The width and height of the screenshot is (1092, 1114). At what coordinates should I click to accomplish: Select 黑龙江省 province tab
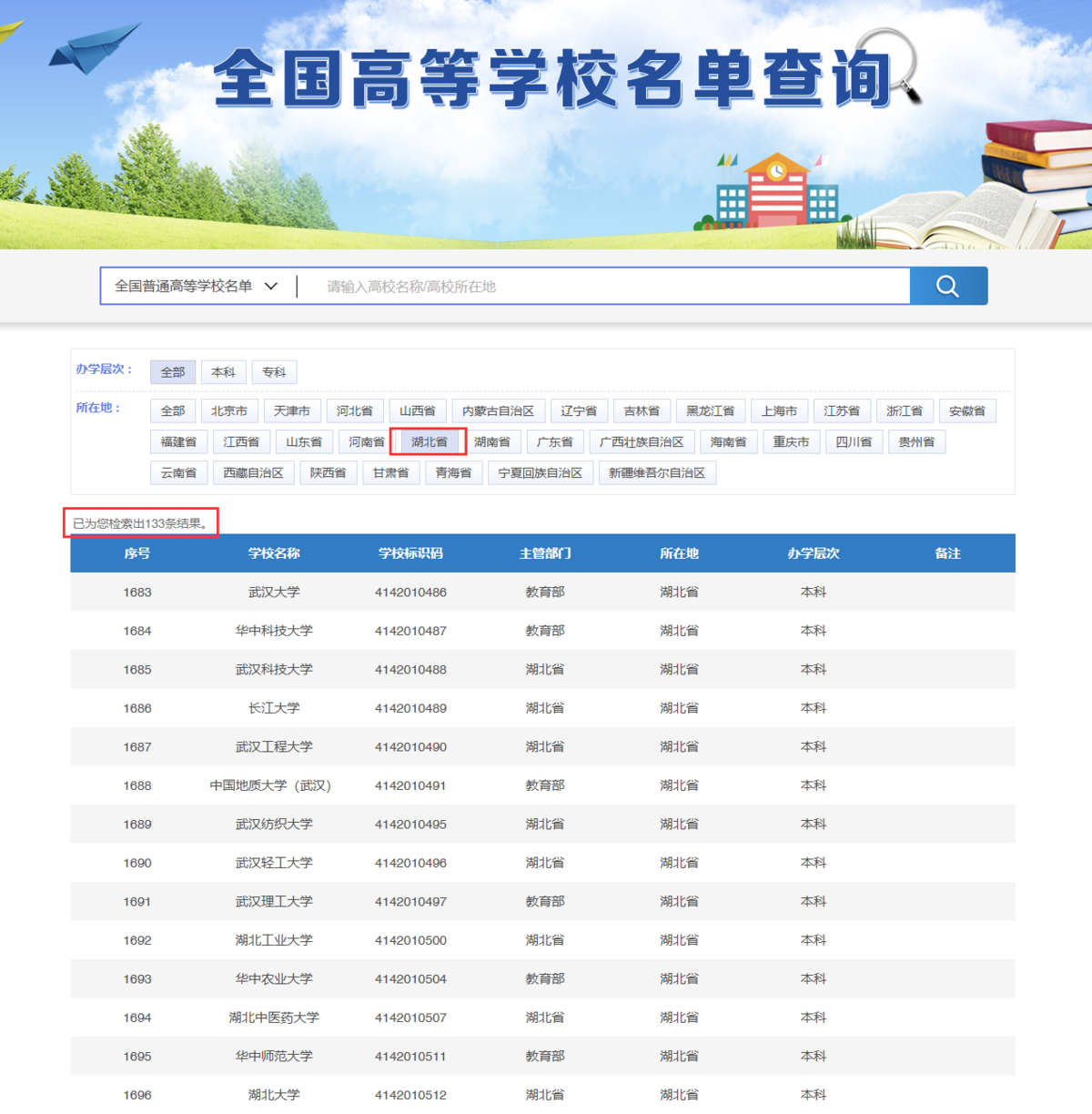coord(711,411)
